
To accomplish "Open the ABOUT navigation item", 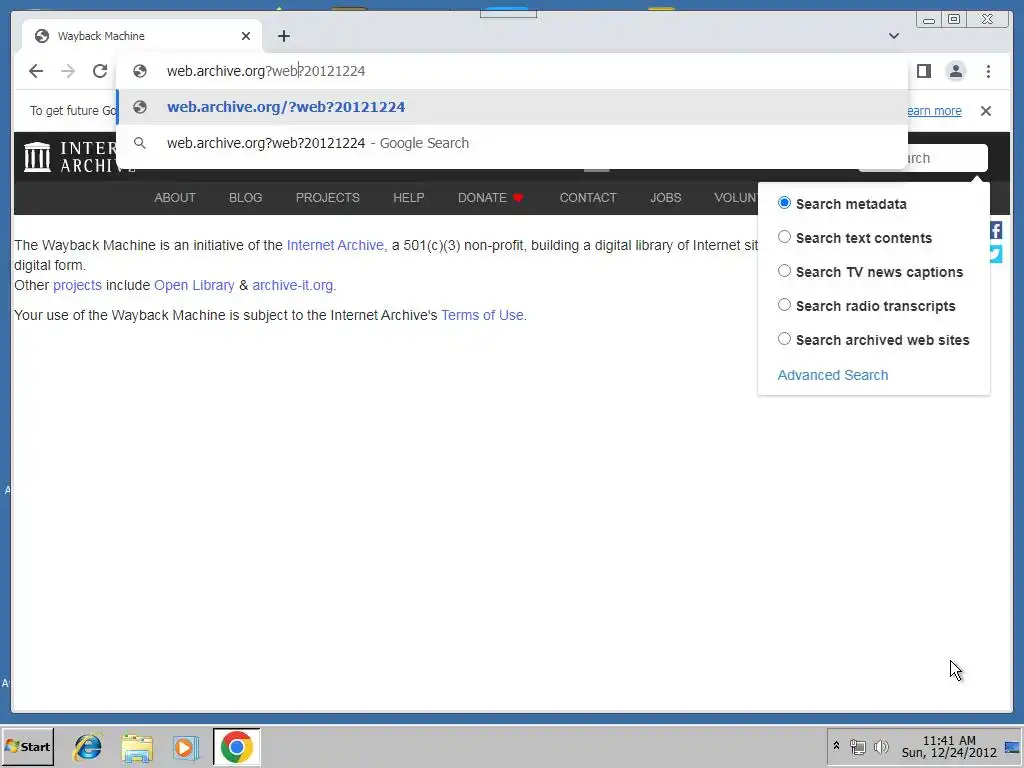I will [175, 198].
